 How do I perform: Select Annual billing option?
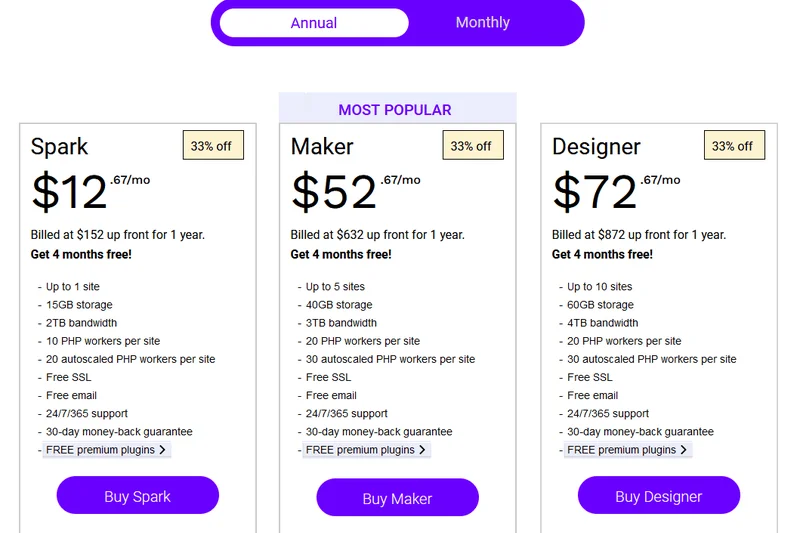coord(314,23)
